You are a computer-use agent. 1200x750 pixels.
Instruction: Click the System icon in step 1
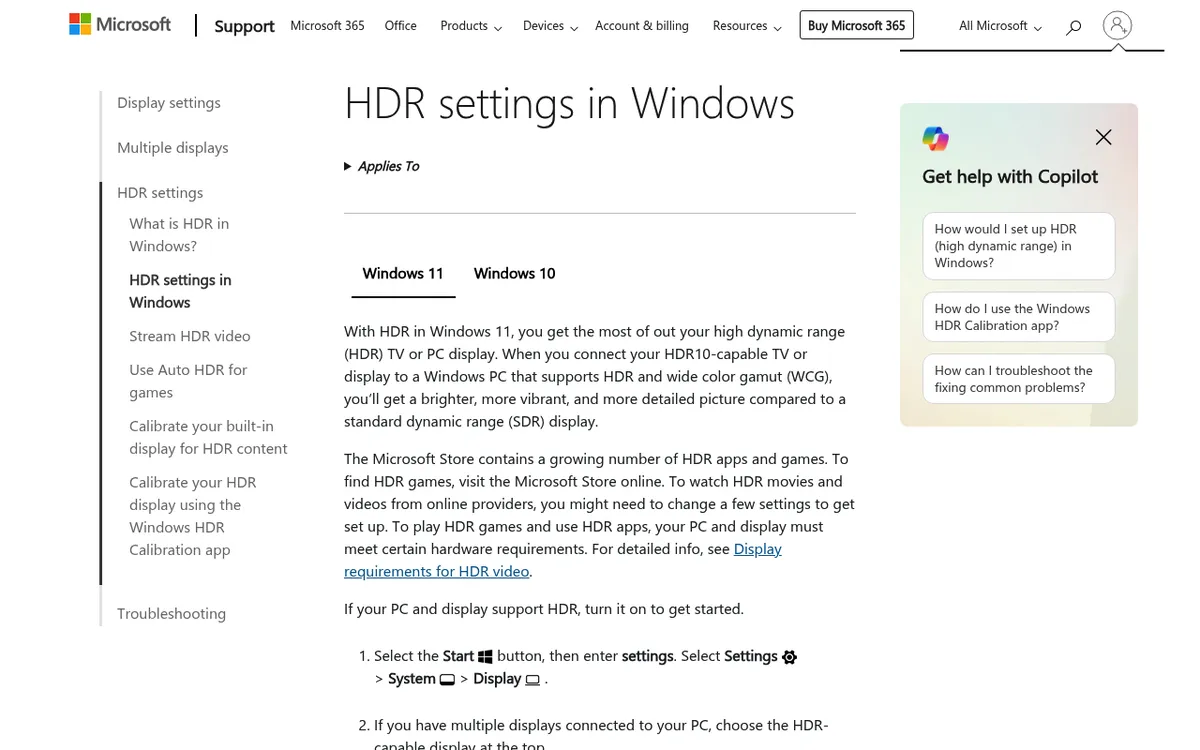pos(447,680)
